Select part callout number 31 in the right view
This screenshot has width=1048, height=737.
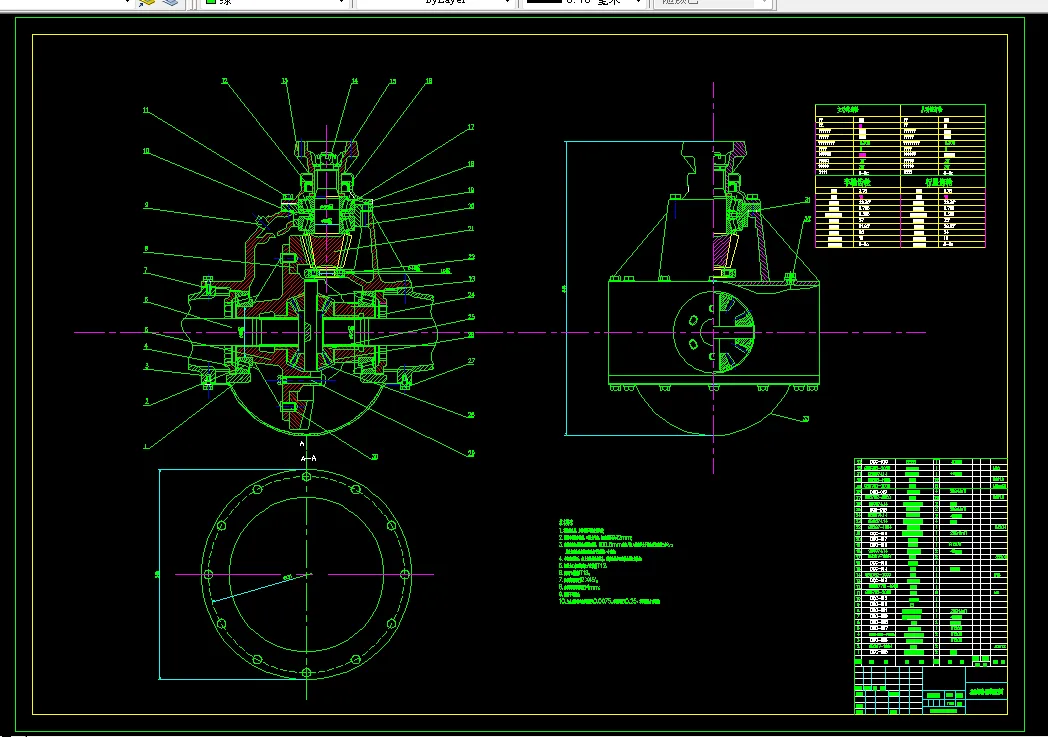807,200
